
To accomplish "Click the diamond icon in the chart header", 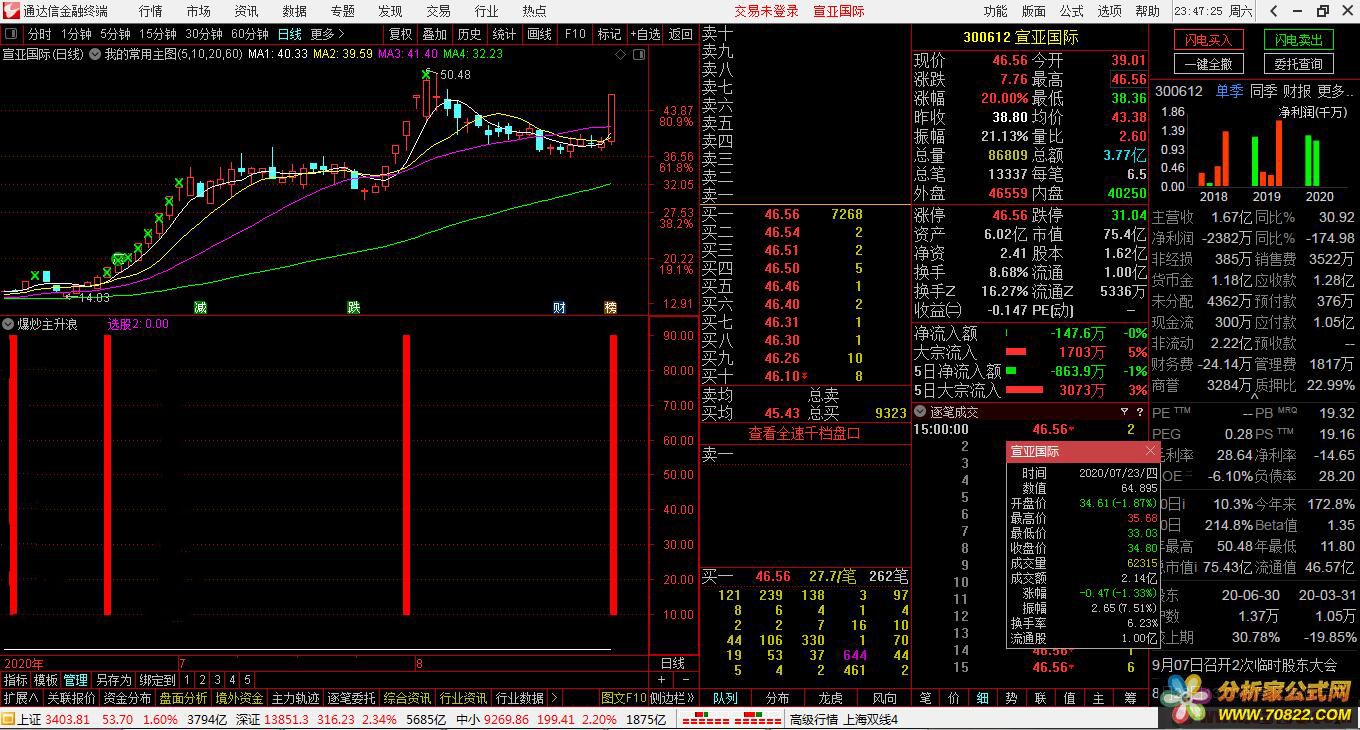I will point(621,54).
